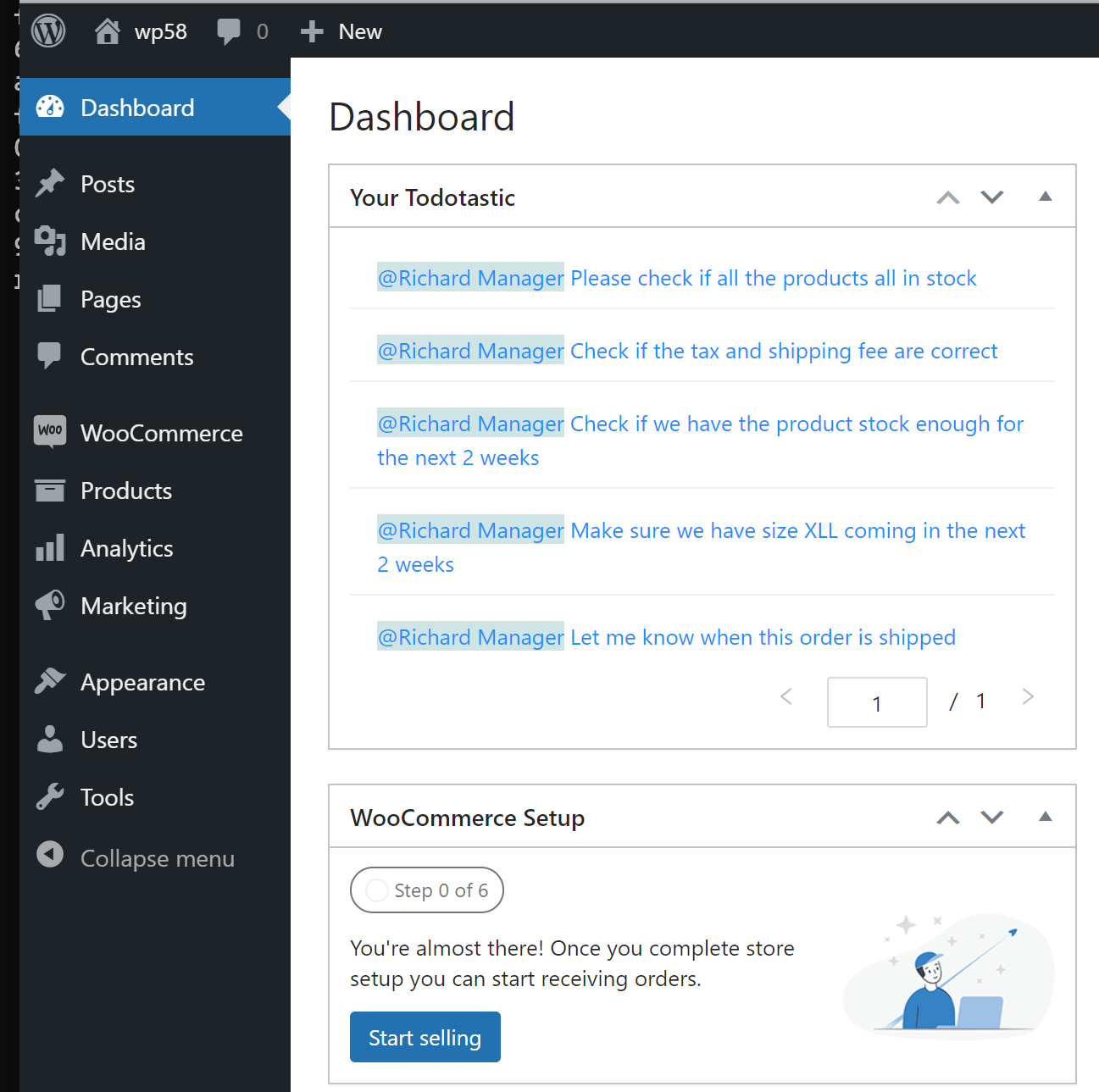Click the Dashboard gauge icon

(x=50, y=108)
